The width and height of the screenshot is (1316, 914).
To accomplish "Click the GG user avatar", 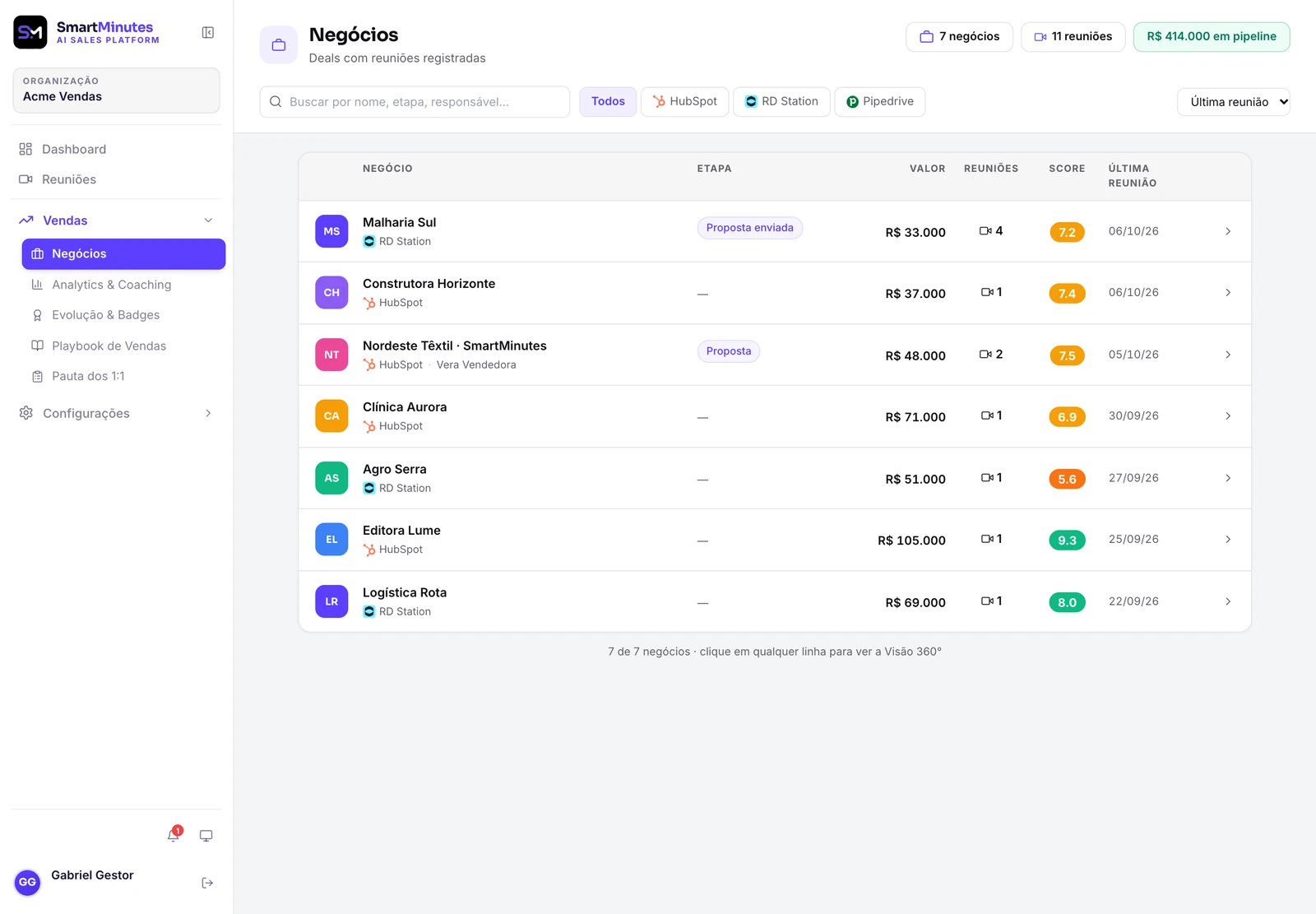I will coord(28,882).
